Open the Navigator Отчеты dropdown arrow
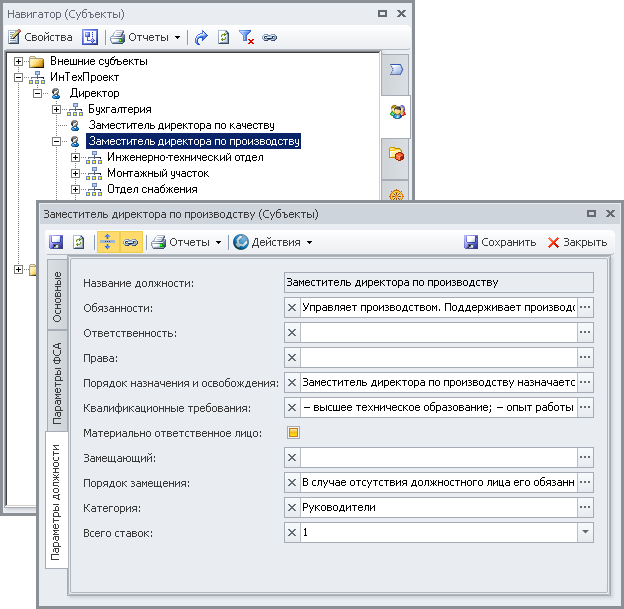624x609 pixels. tap(177, 37)
